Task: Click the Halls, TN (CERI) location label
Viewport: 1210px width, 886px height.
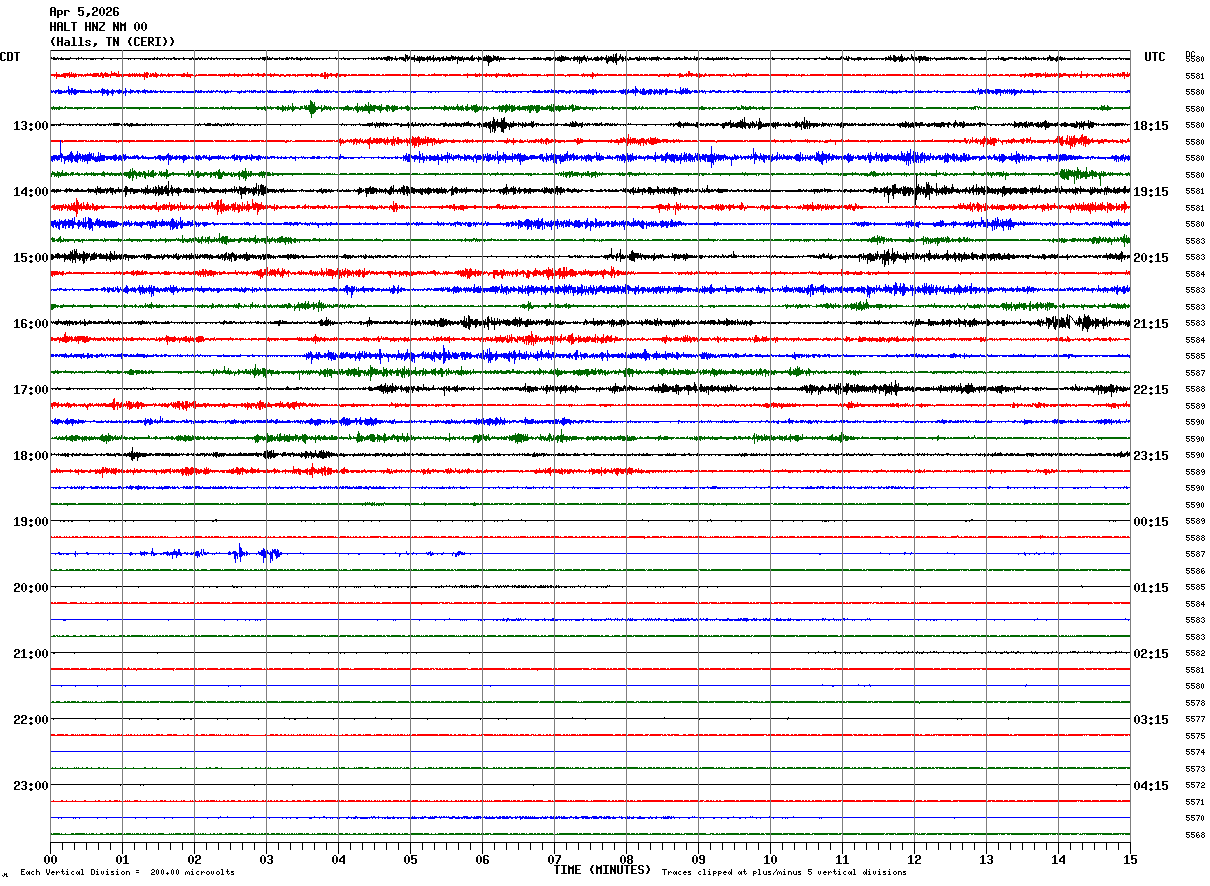Action: [x=112, y=42]
